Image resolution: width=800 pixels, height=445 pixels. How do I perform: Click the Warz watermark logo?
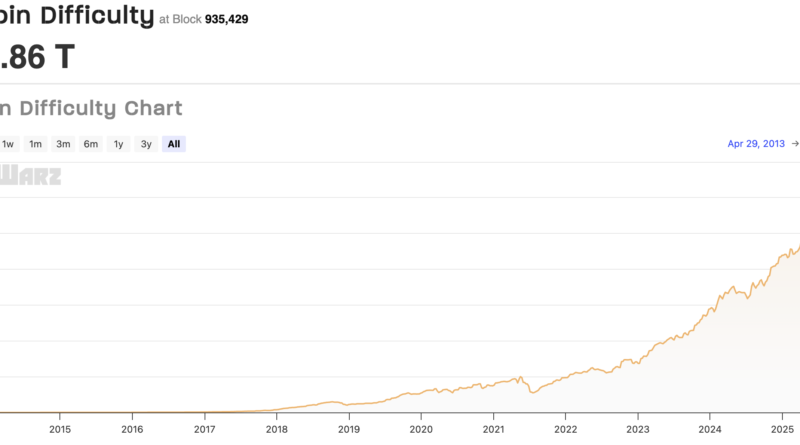[x=30, y=177]
